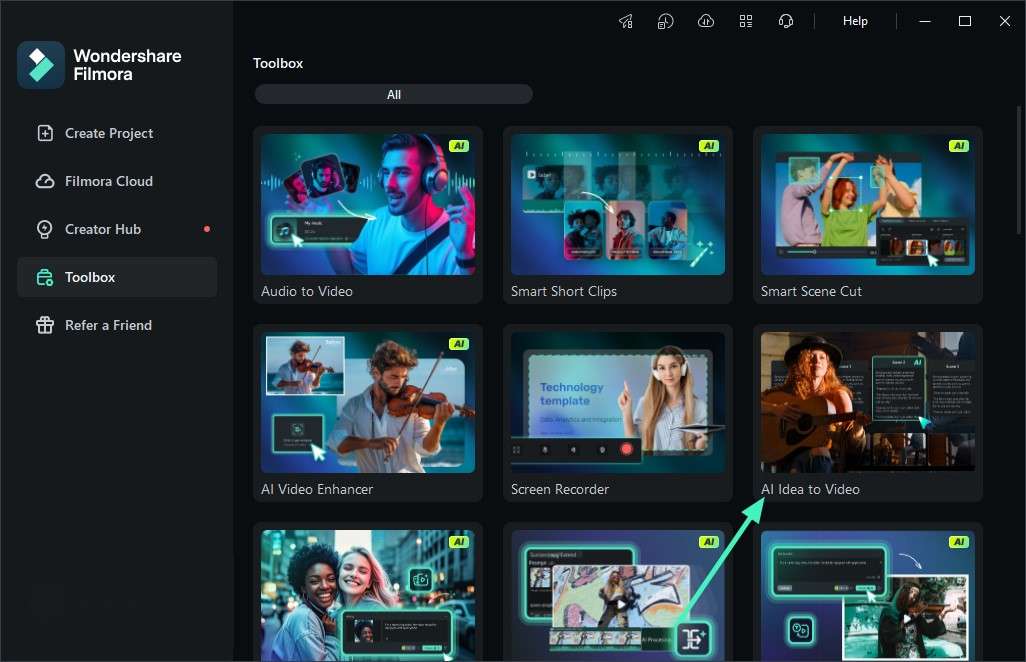Click the Filmora Cloud icon

[44, 181]
